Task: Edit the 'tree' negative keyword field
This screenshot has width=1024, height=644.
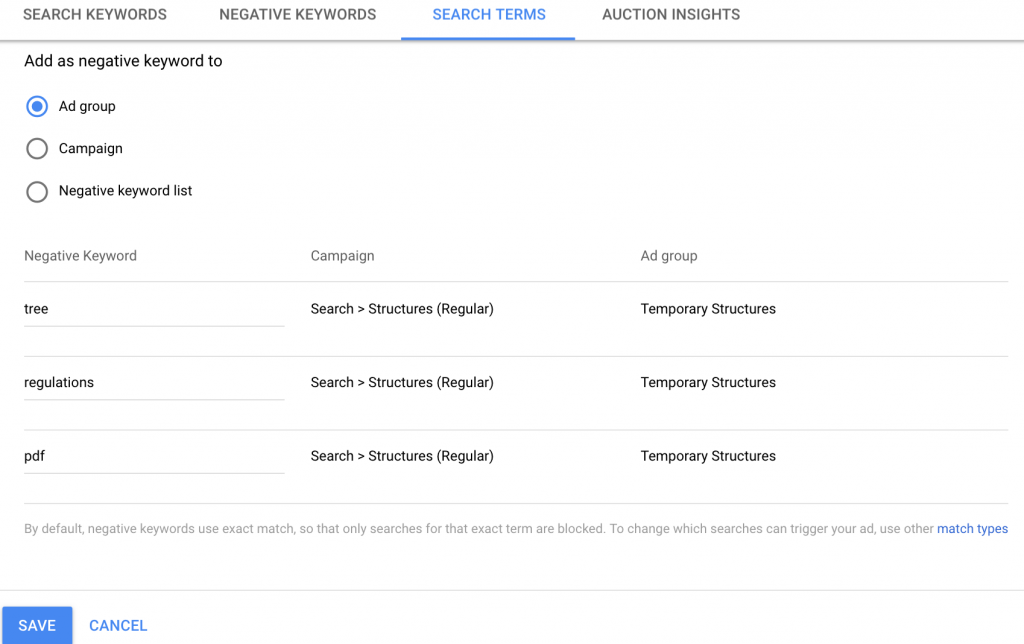Action: click(x=154, y=309)
